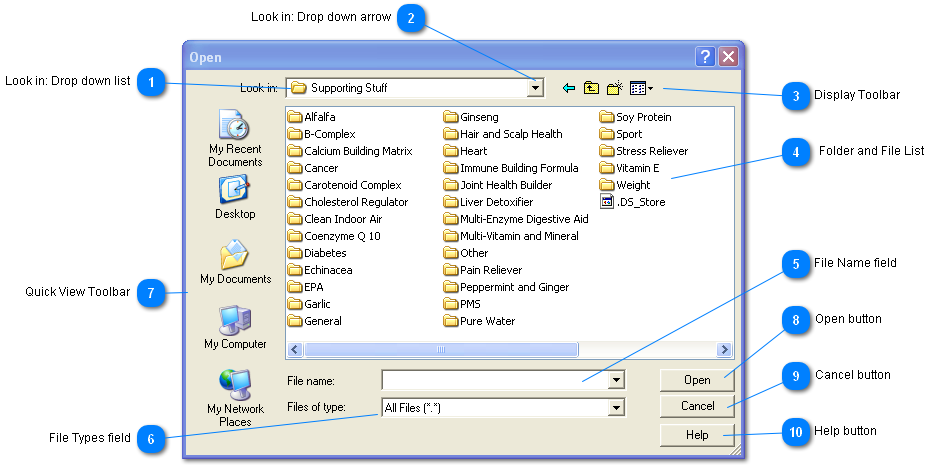Screen dimensions: 930x472
Task: Select the Ginseng folder
Action: coord(471,117)
